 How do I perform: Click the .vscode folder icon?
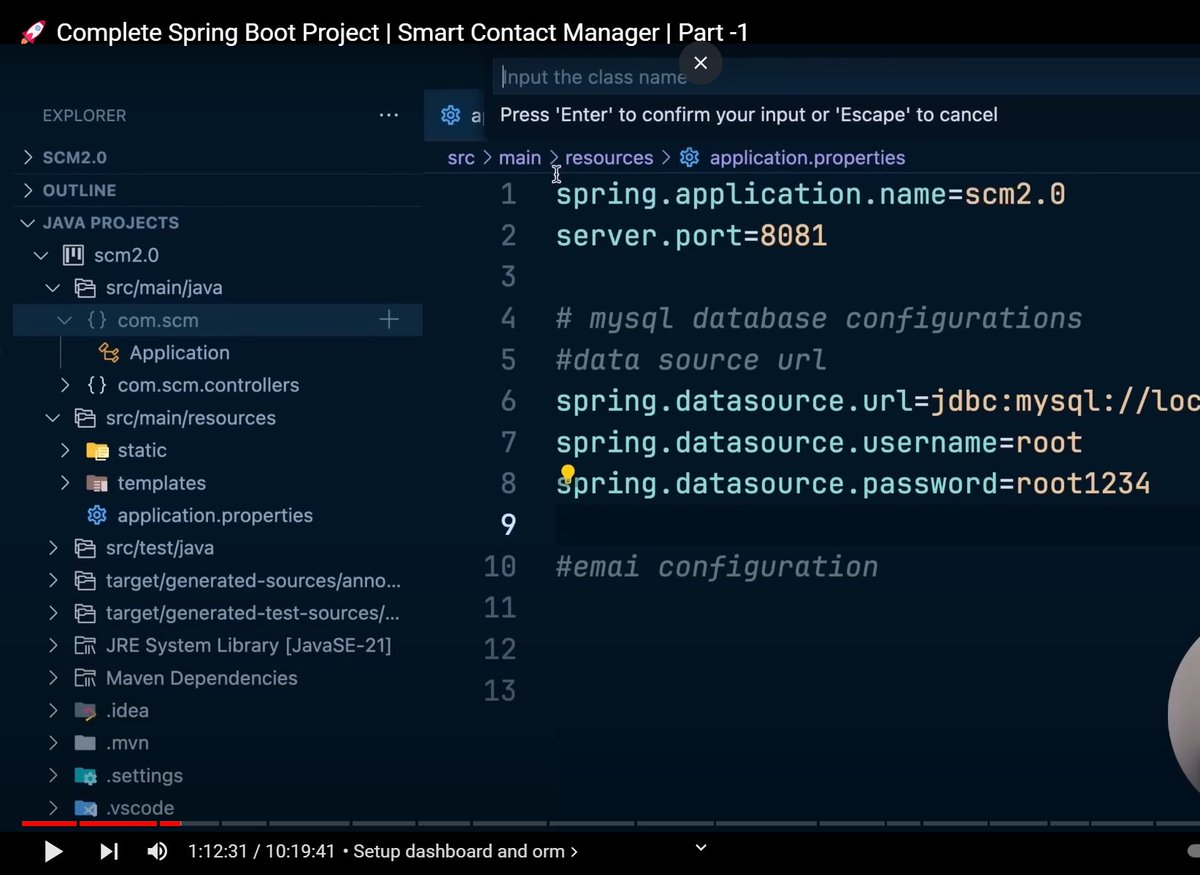[x=85, y=808]
